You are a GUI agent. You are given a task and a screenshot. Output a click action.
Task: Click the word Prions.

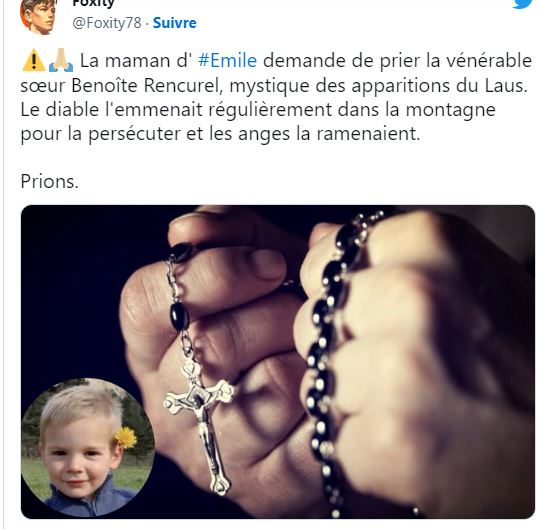(x=50, y=181)
